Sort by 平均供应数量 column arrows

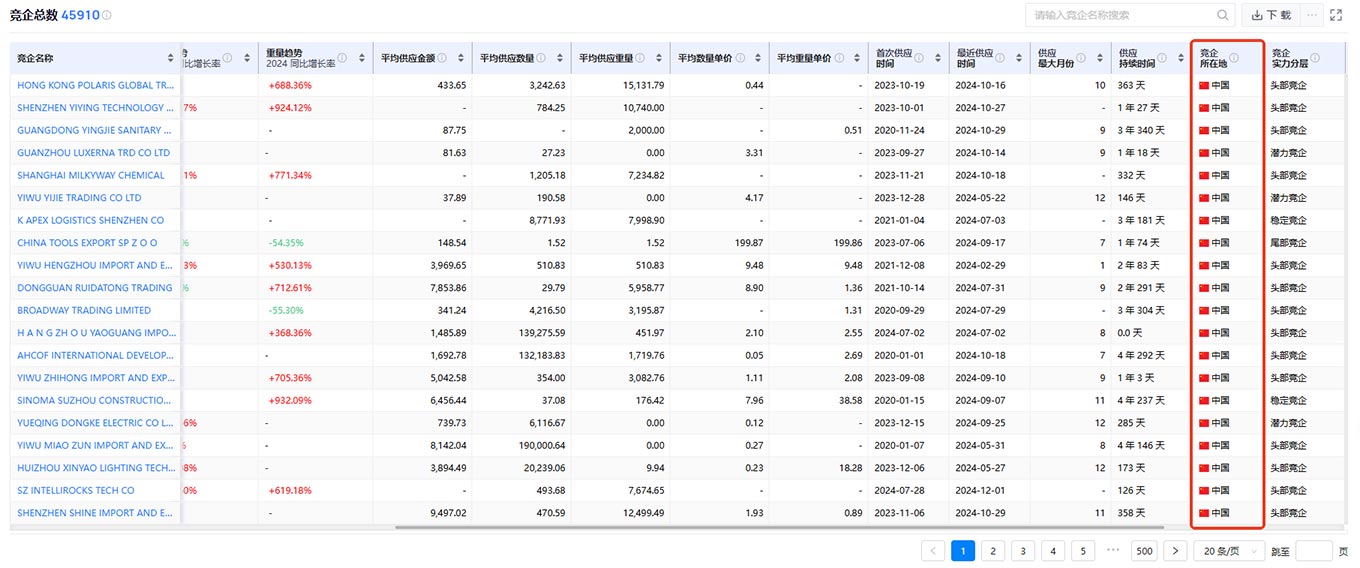point(559,58)
